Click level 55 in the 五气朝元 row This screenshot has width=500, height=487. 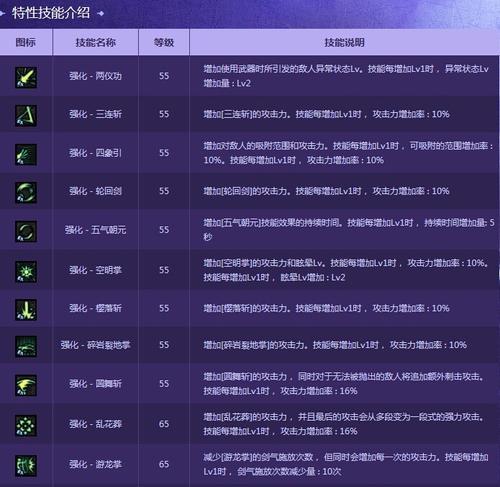tap(164, 230)
